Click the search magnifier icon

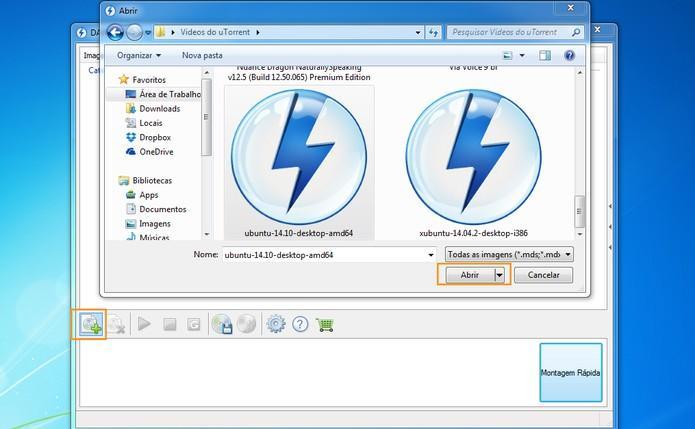point(576,32)
